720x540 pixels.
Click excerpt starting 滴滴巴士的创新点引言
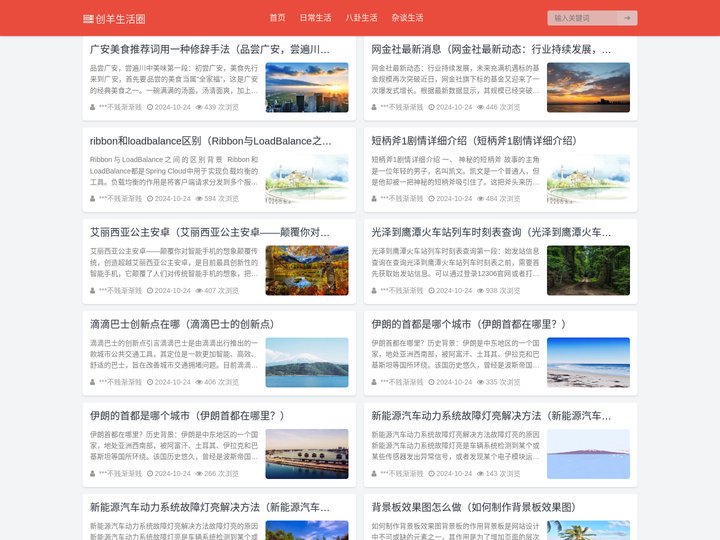click(x=174, y=354)
